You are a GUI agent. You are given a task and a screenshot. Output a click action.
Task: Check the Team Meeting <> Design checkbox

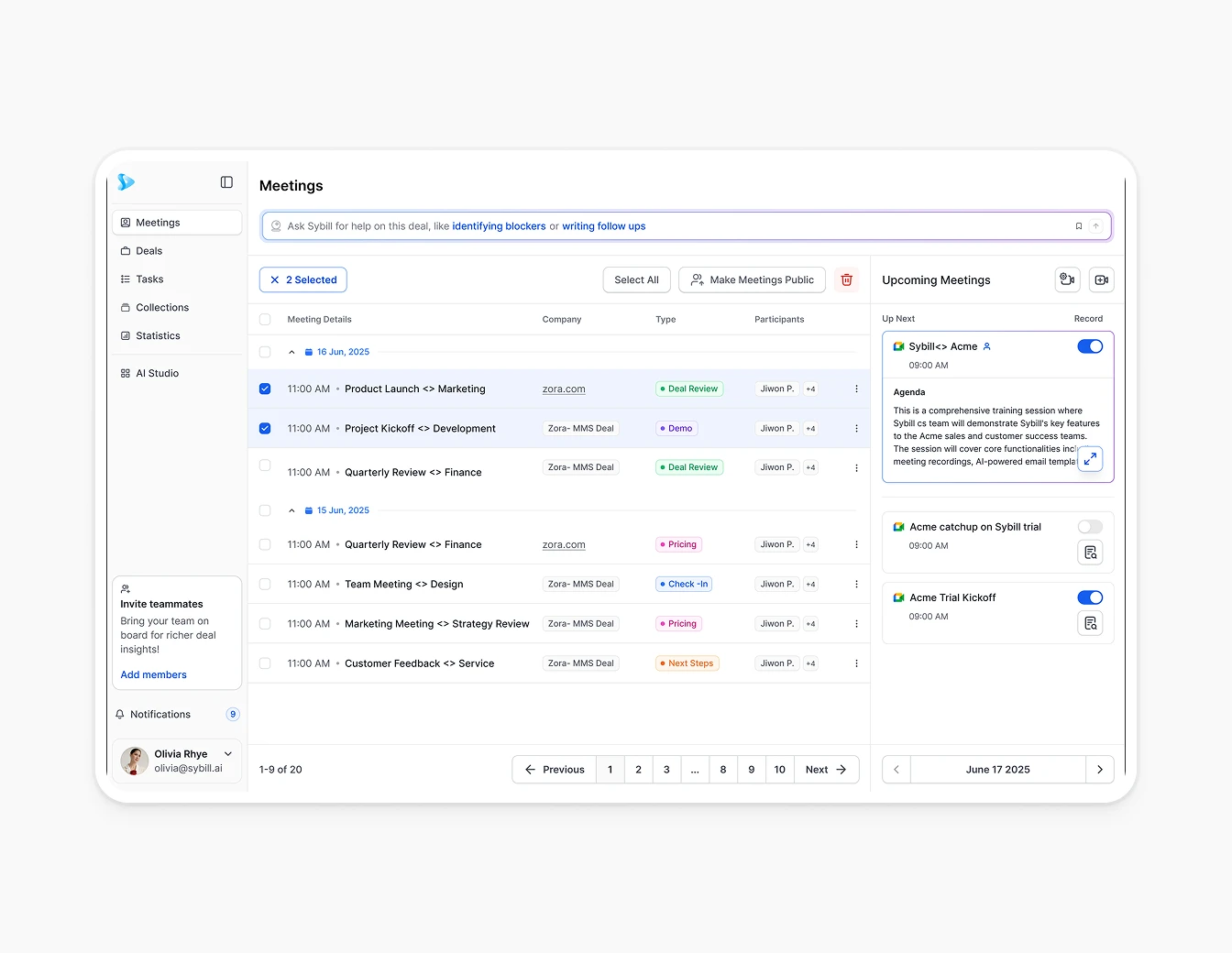click(265, 584)
